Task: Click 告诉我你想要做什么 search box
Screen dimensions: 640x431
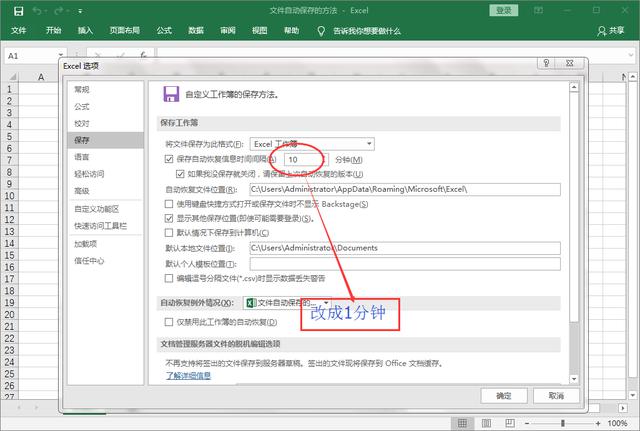Action: (x=367, y=31)
